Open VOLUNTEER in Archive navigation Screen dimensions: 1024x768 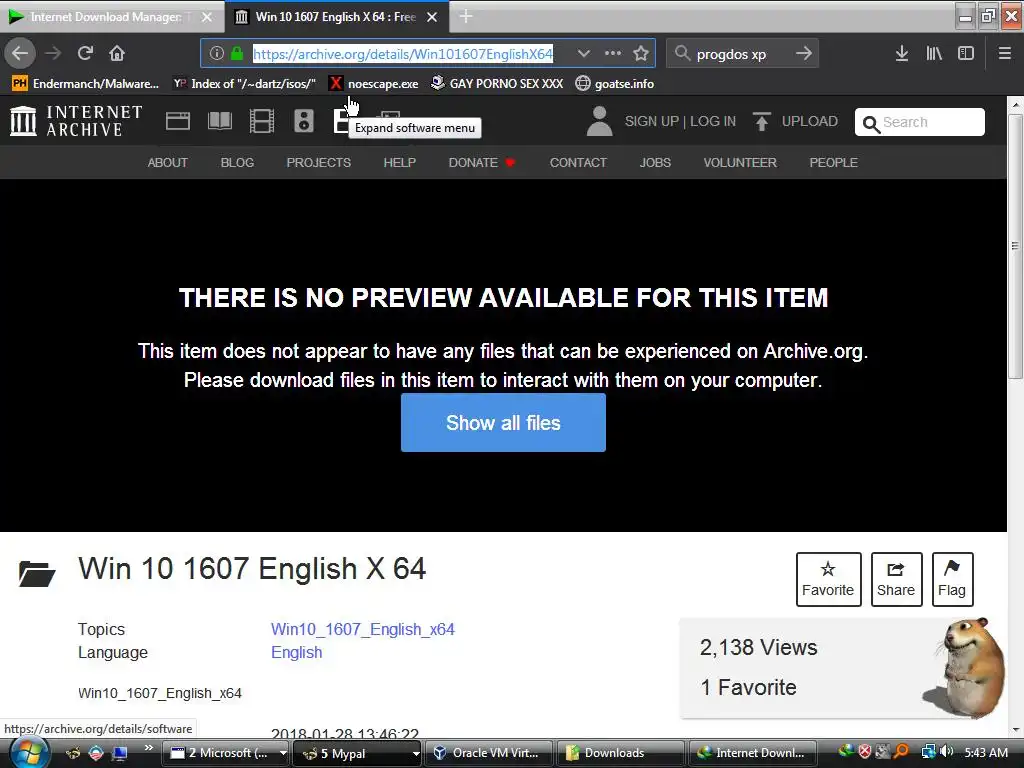[740, 163]
